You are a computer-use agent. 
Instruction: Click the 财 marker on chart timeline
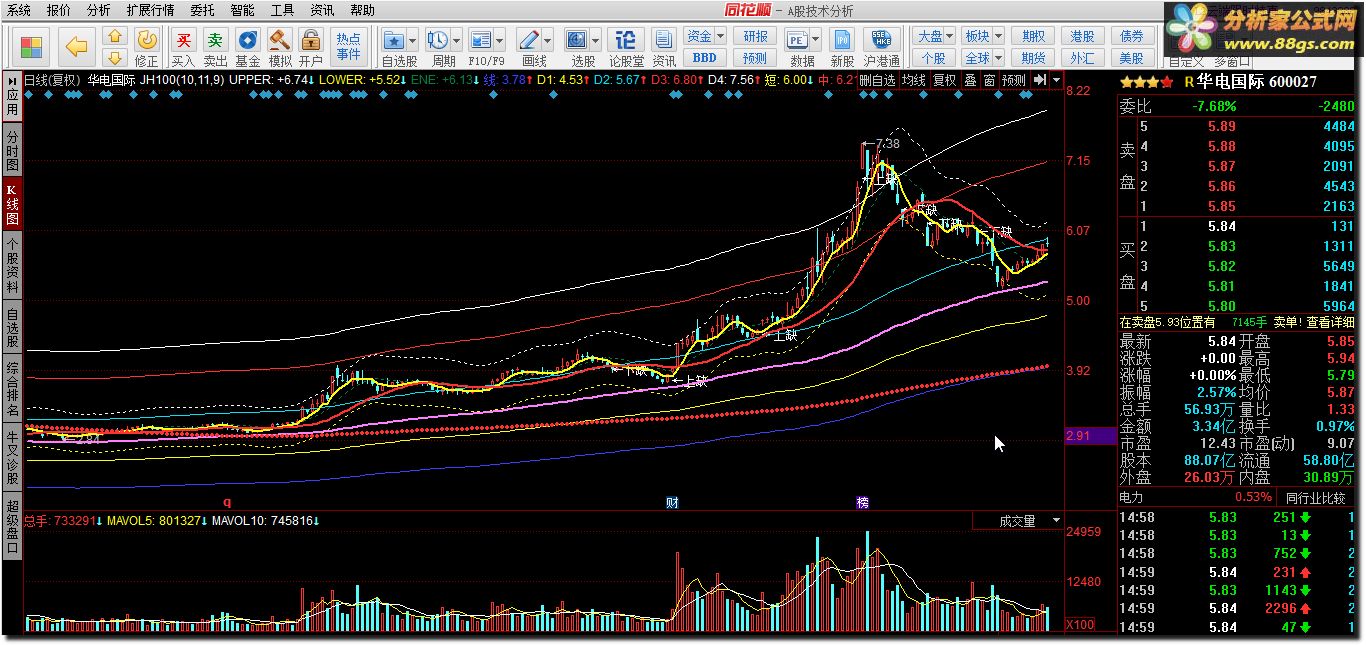[x=672, y=502]
